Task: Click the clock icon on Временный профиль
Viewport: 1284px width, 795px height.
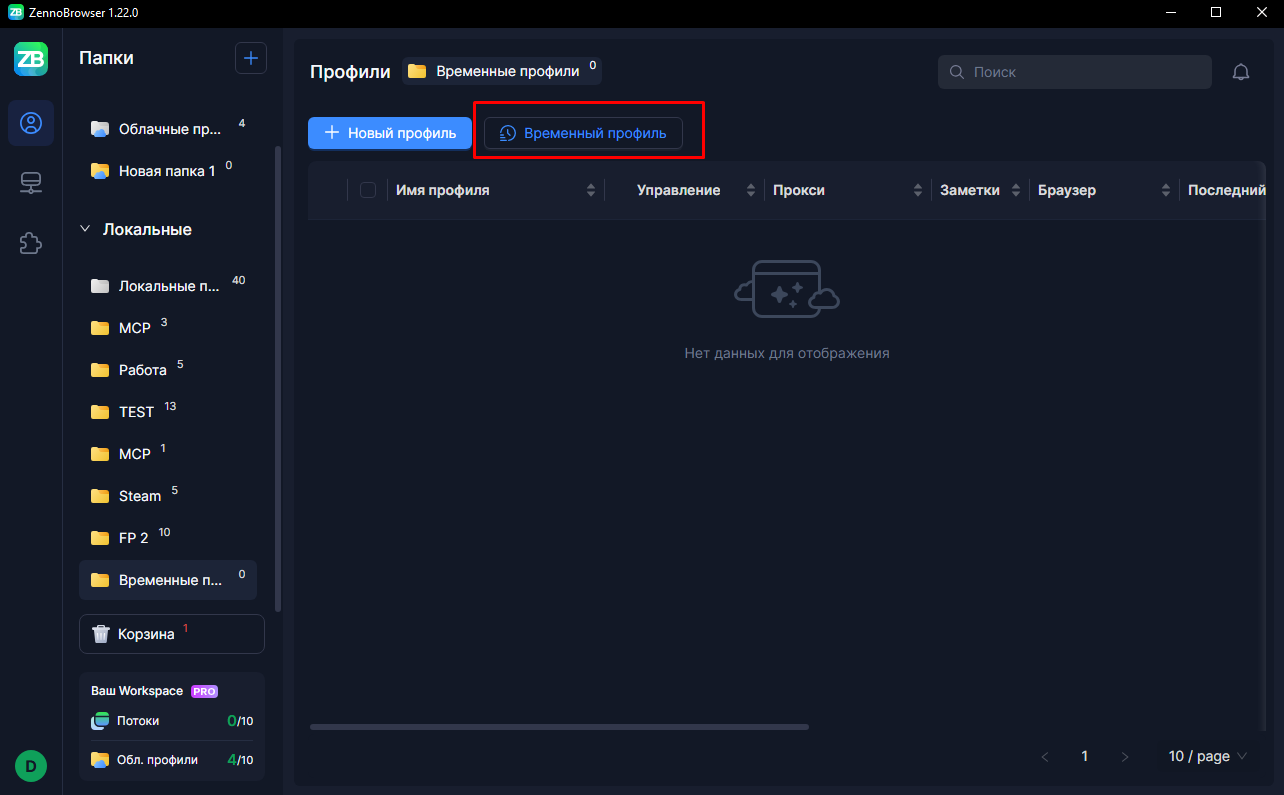Action: (x=507, y=133)
